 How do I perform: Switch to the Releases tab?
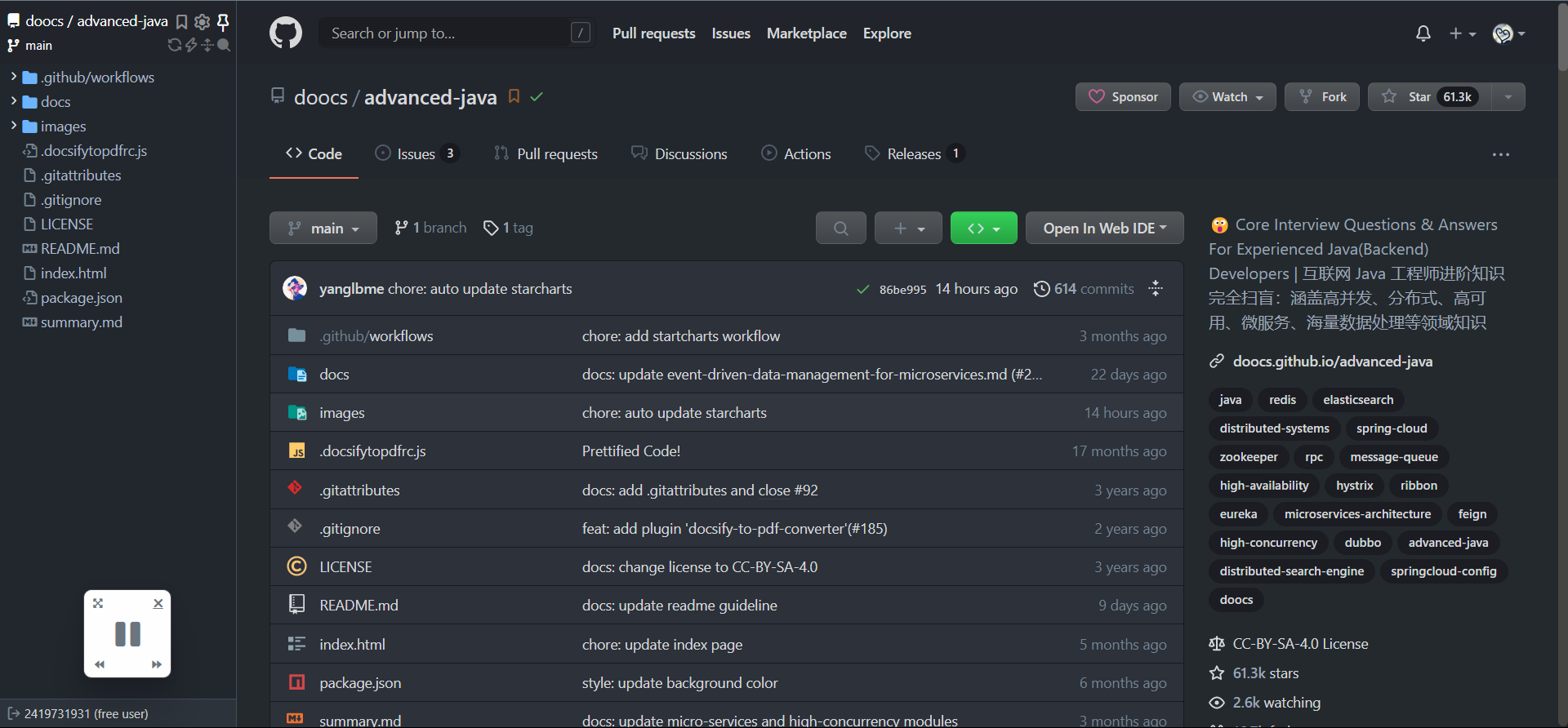click(915, 153)
